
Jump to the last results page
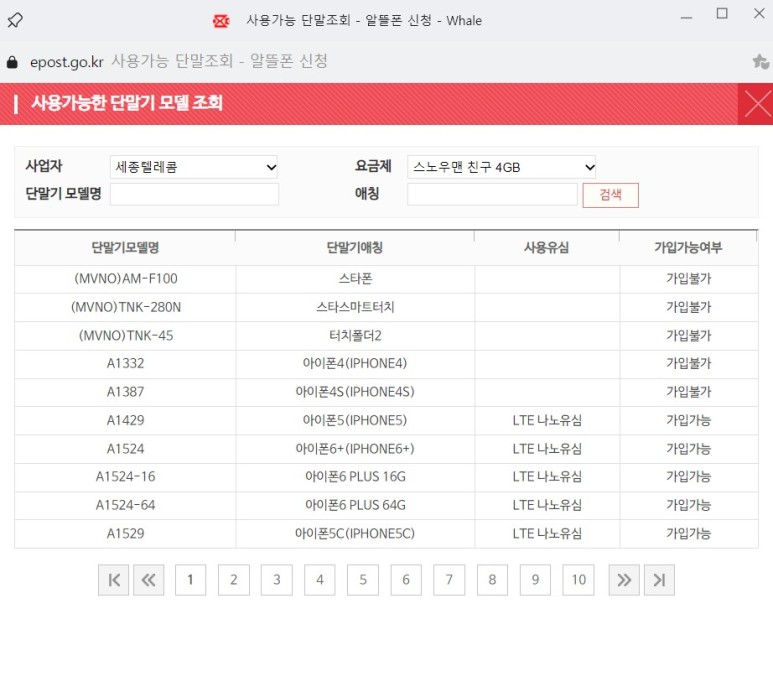pos(659,580)
